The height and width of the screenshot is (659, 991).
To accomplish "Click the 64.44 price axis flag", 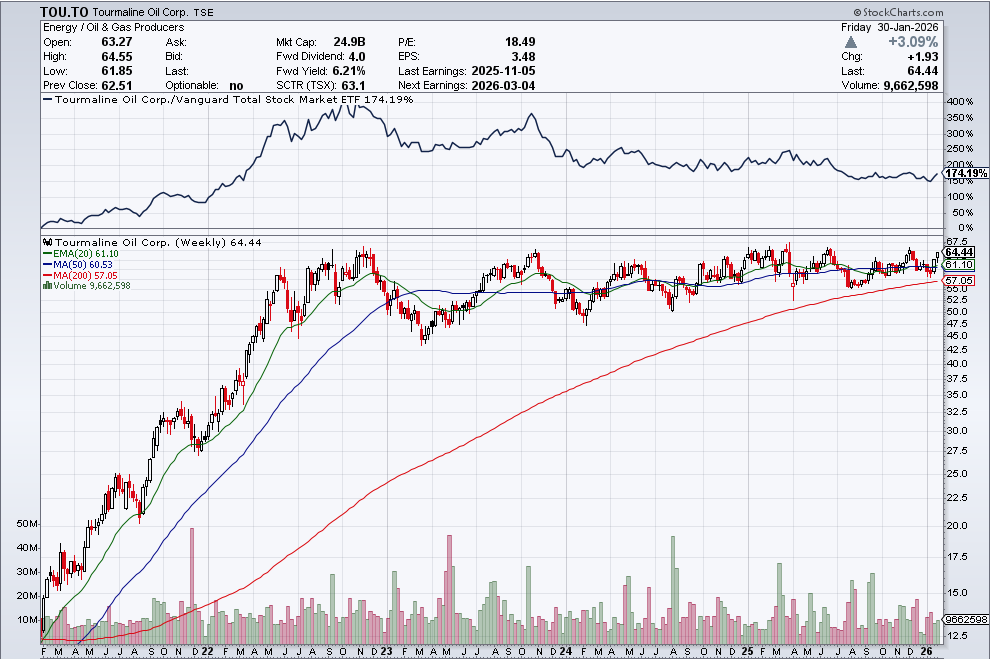I will pos(959,252).
